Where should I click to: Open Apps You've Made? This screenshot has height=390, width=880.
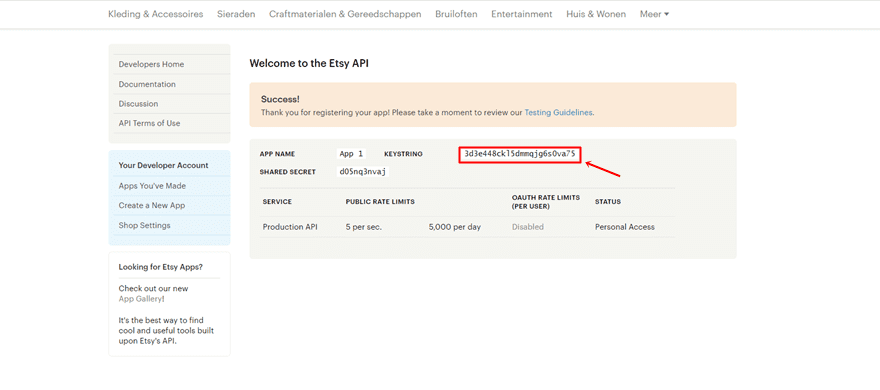pos(152,186)
